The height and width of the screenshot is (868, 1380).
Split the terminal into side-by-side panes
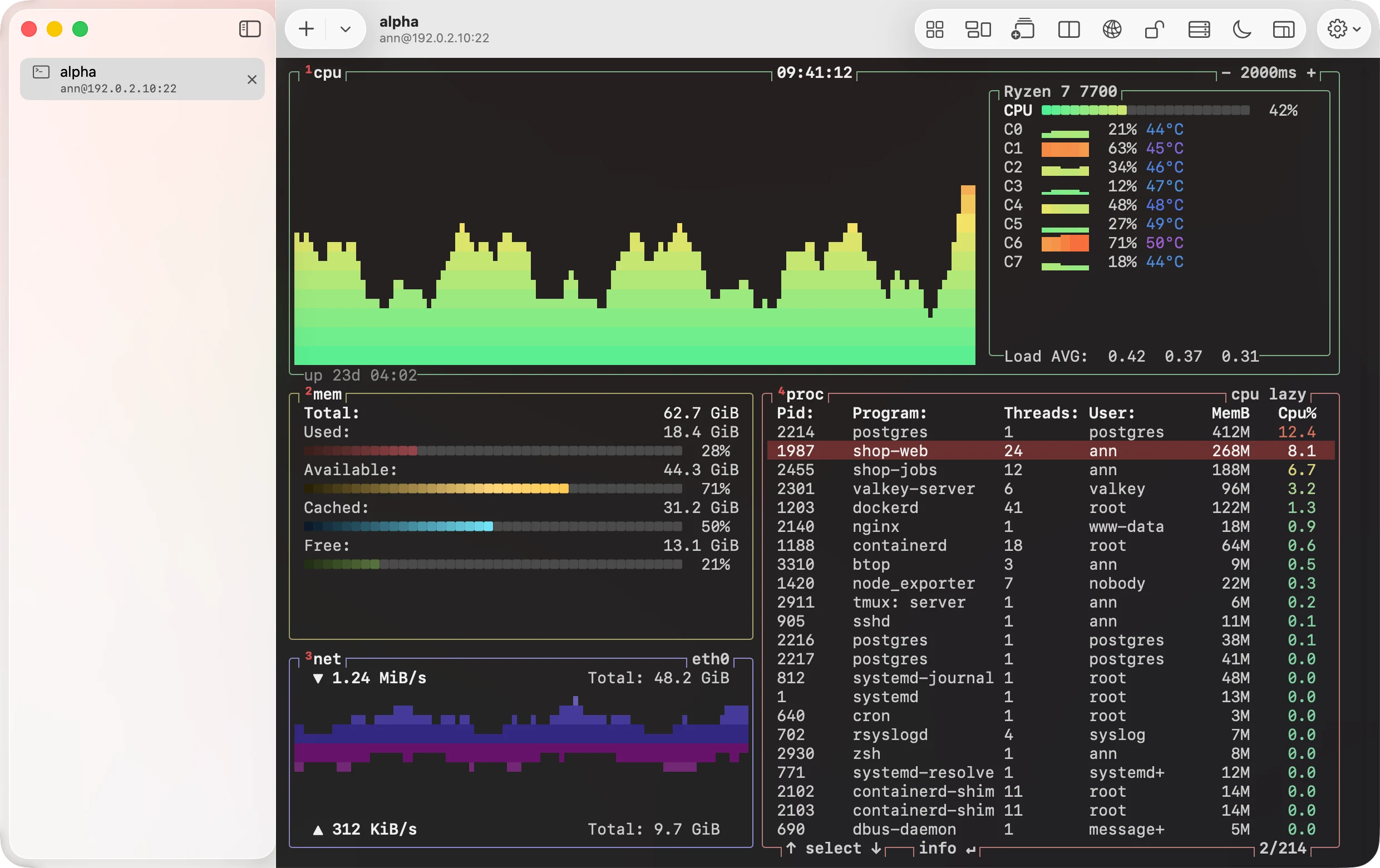pos(1068,29)
